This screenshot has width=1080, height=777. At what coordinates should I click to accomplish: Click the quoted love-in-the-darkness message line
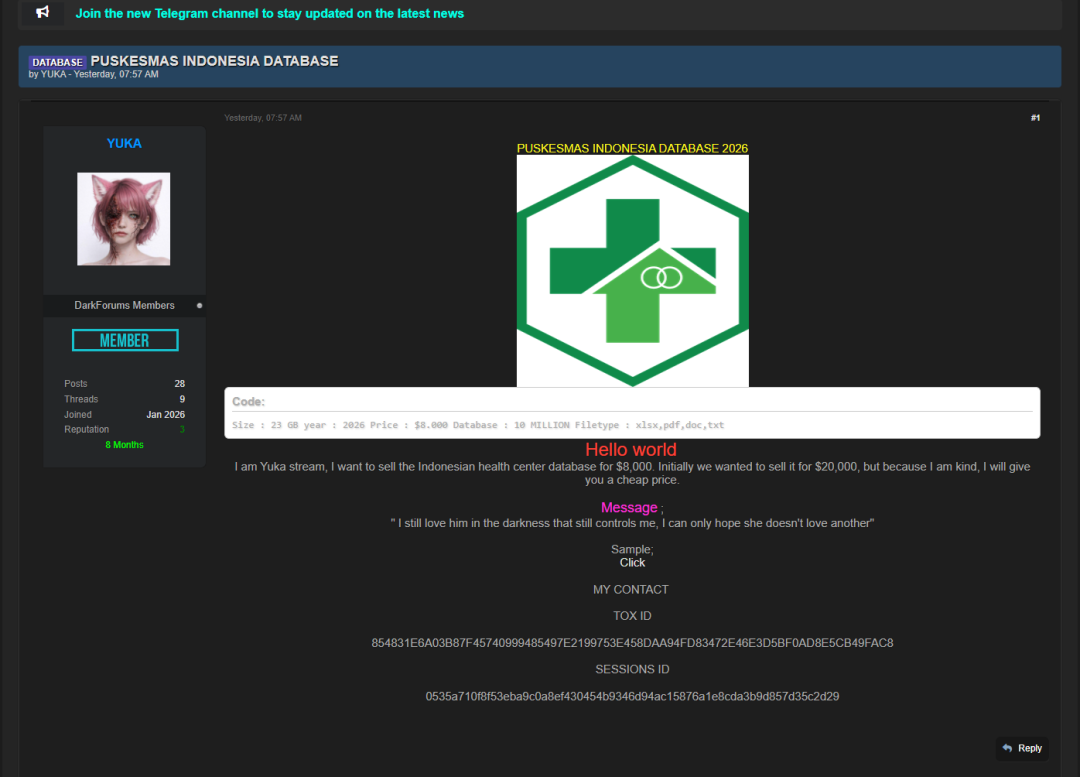(632, 524)
